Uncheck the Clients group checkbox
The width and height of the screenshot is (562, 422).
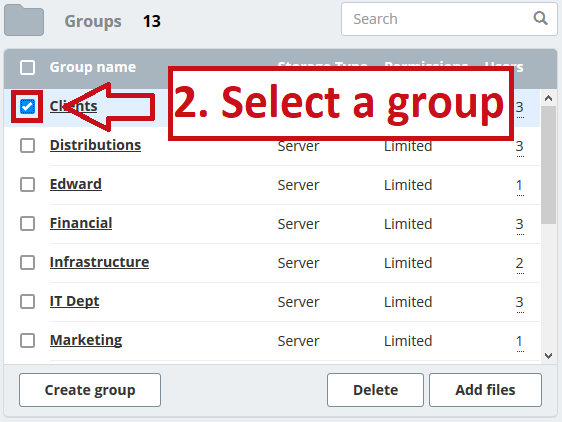click(28, 106)
